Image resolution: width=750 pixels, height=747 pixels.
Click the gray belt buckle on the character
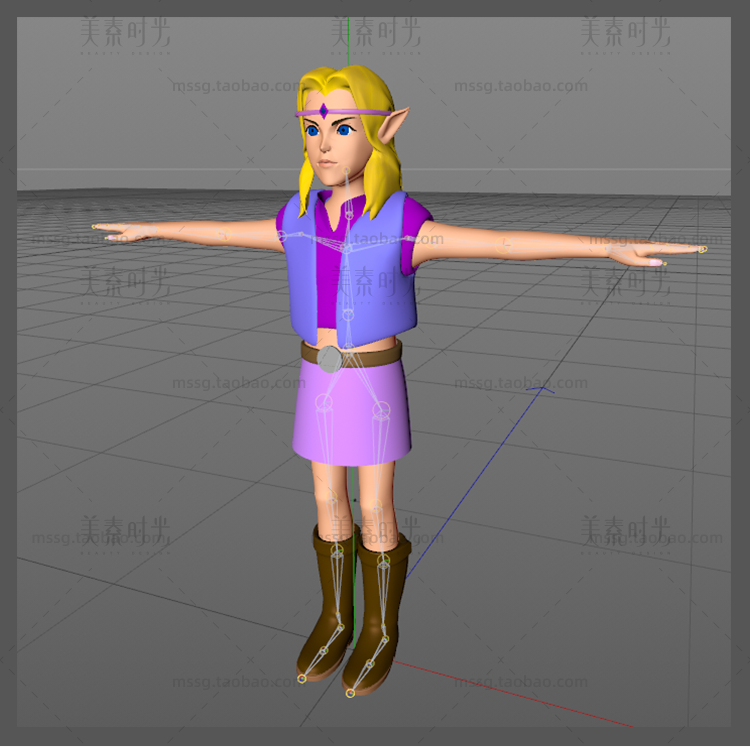[x=330, y=359]
